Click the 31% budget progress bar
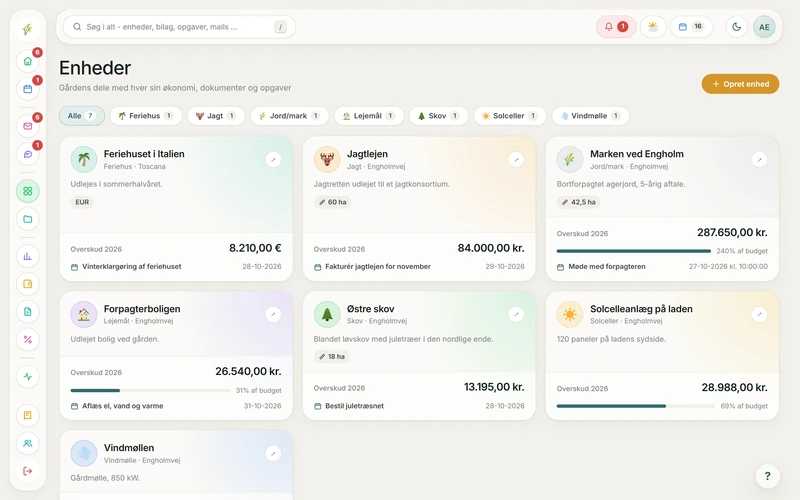 (150, 390)
